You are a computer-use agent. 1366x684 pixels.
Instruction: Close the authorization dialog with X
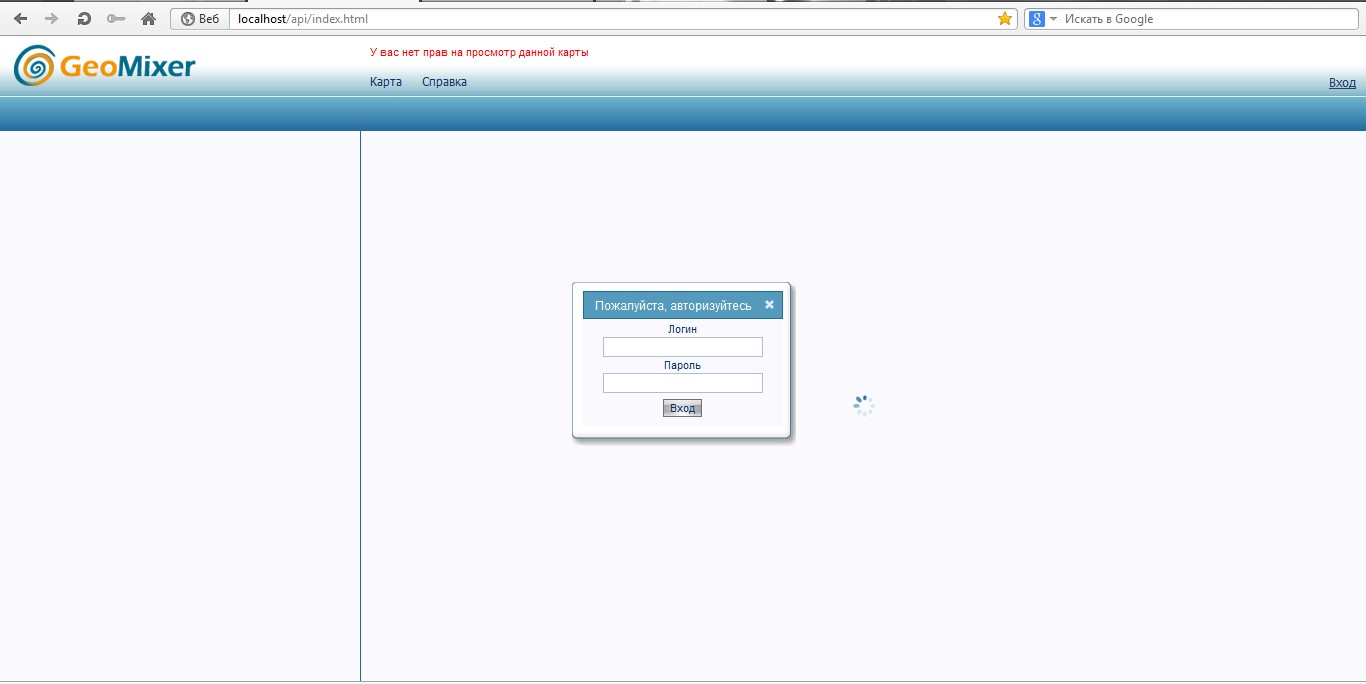[769, 305]
